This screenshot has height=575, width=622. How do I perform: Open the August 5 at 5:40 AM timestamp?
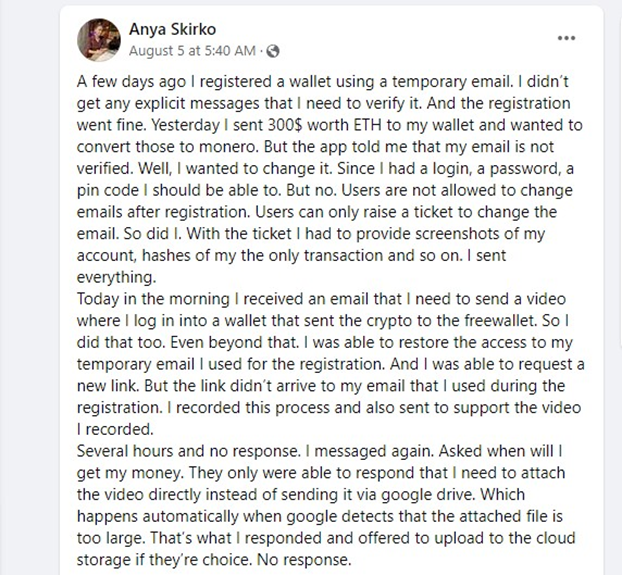192,51
